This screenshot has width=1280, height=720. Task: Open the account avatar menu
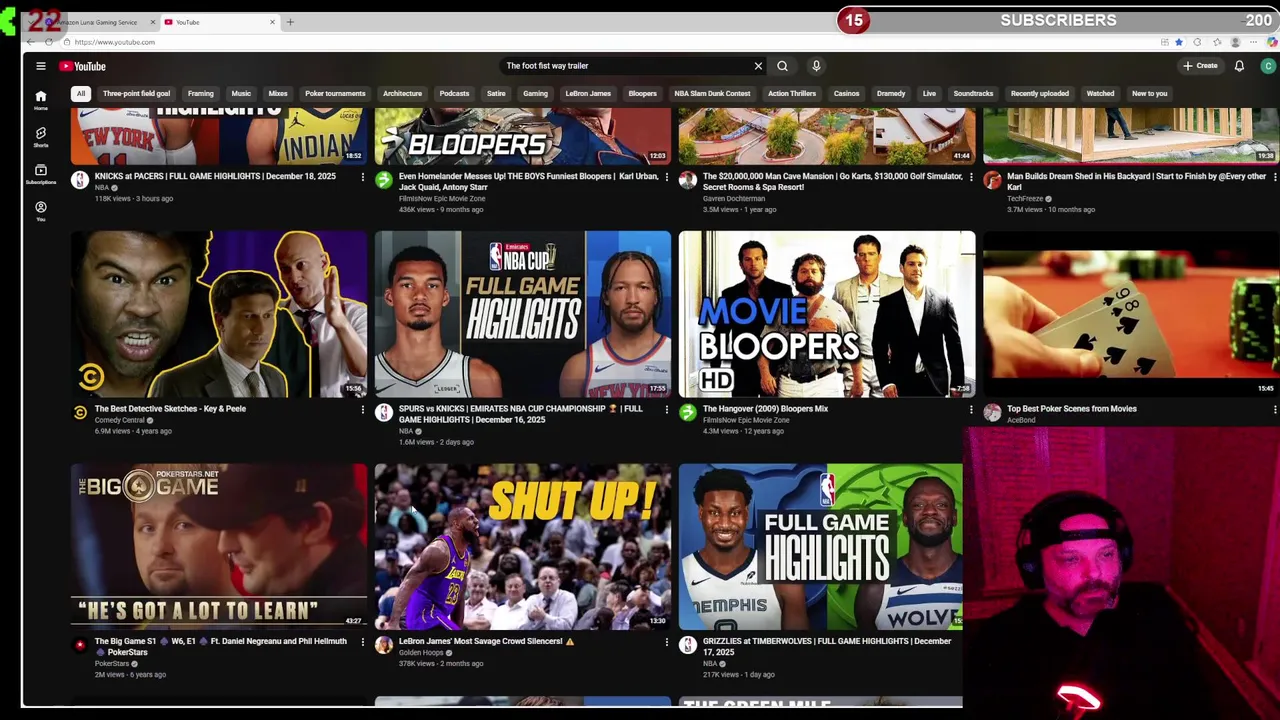point(1268,66)
